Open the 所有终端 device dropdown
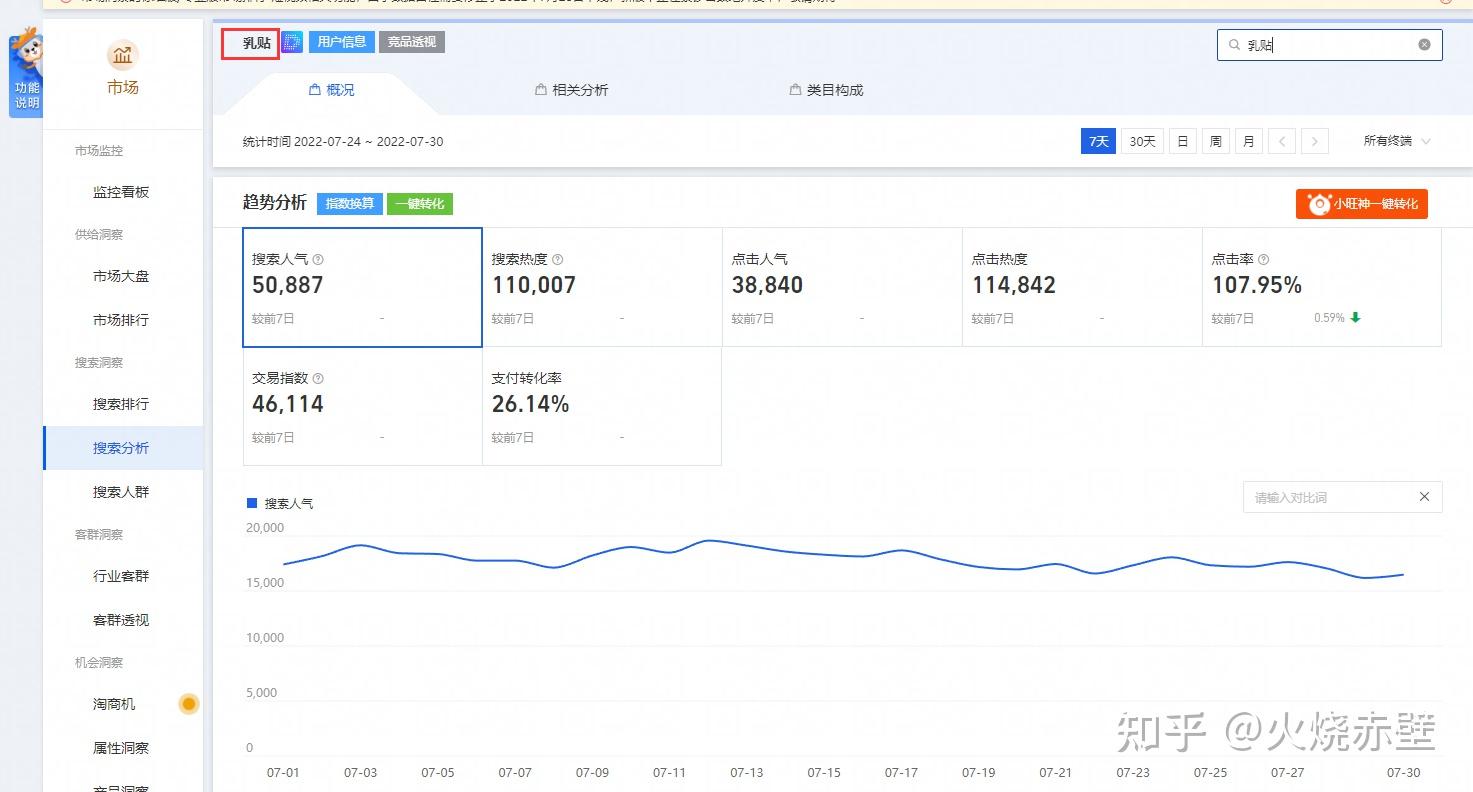Image resolution: width=1473 pixels, height=792 pixels. coord(1397,141)
